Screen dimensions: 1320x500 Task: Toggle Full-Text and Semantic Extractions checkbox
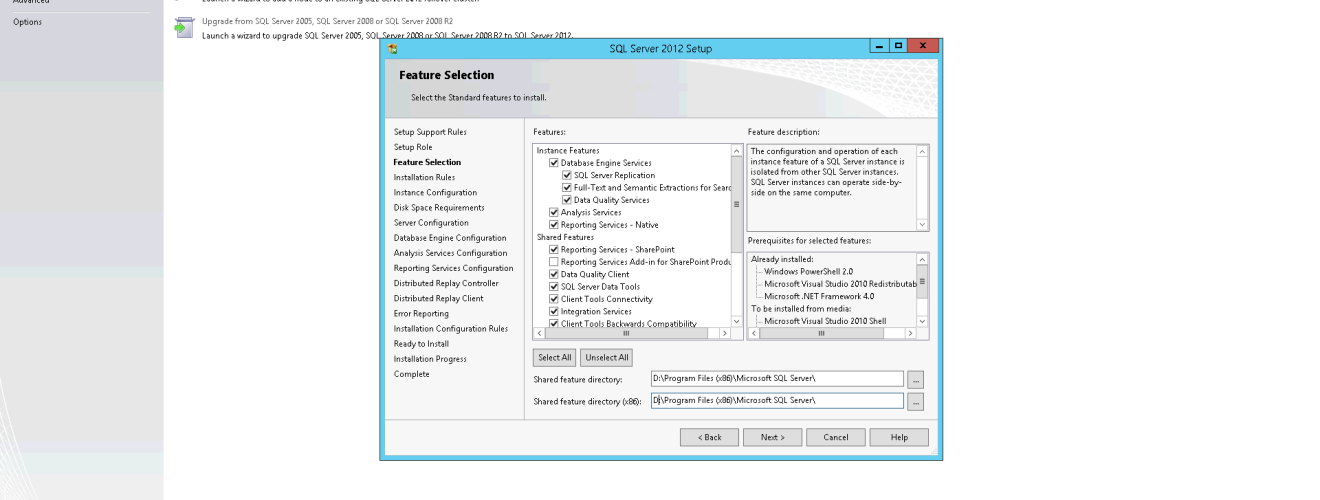[x=567, y=188]
